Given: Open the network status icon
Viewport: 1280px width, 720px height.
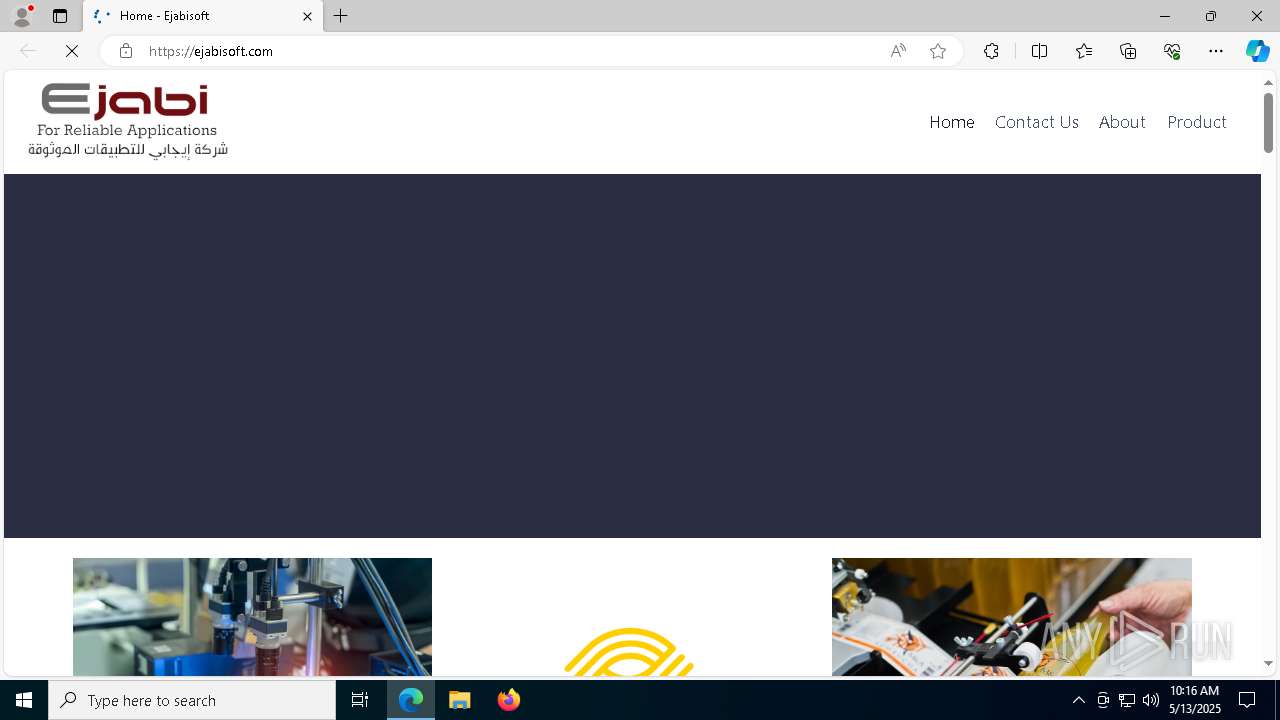Looking at the screenshot, I should (1127, 700).
